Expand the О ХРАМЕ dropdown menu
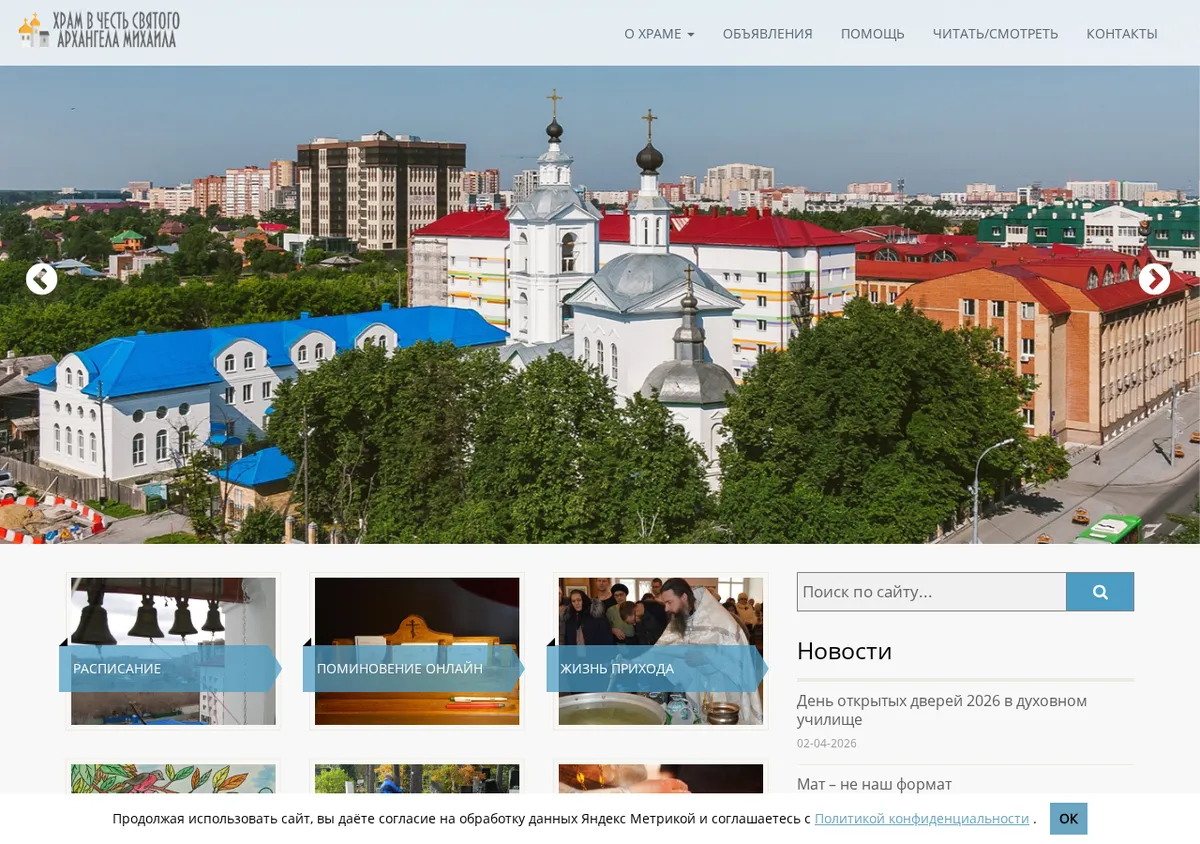 (x=659, y=33)
